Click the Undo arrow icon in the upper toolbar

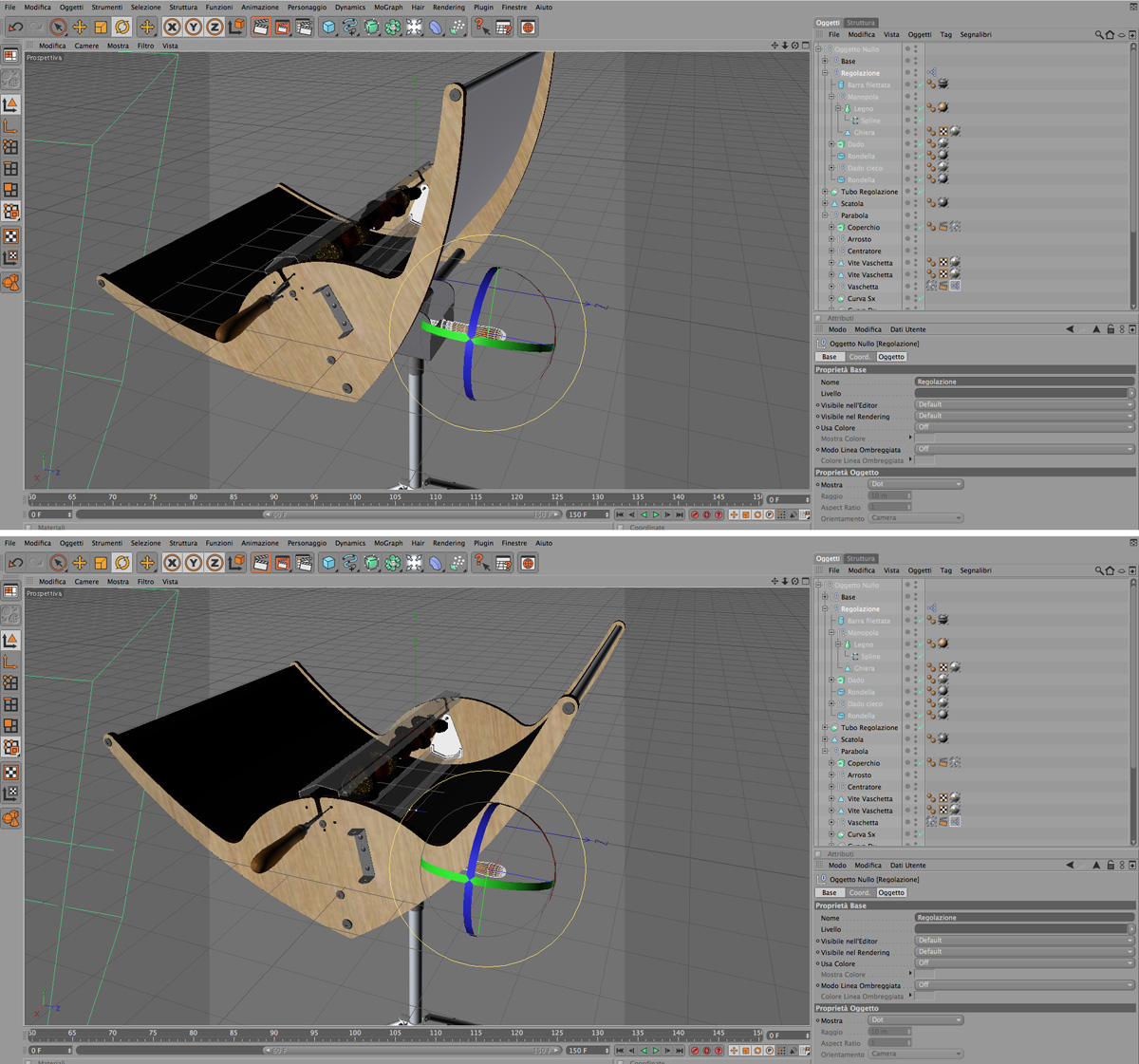pos(15,28)
